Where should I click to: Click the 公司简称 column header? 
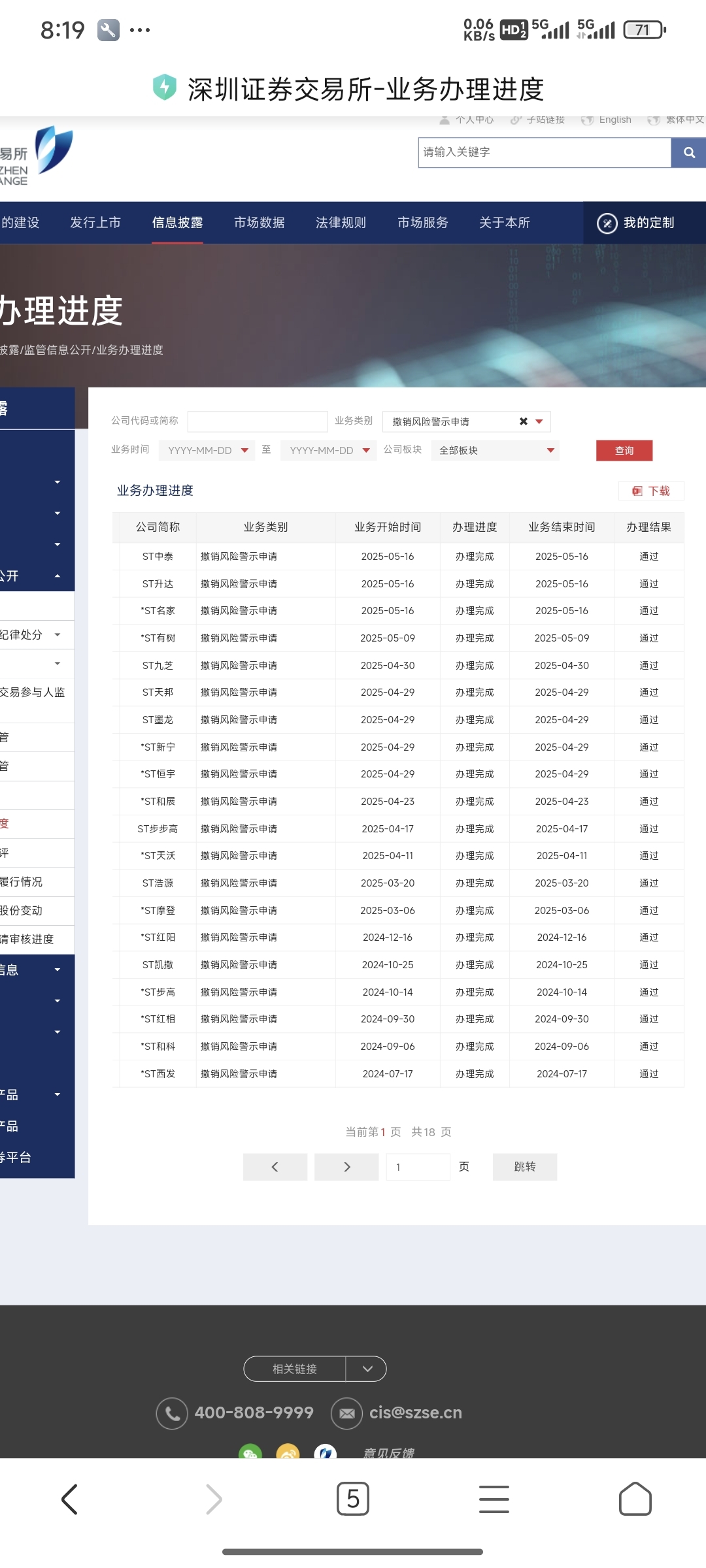(x=158, y=527)
